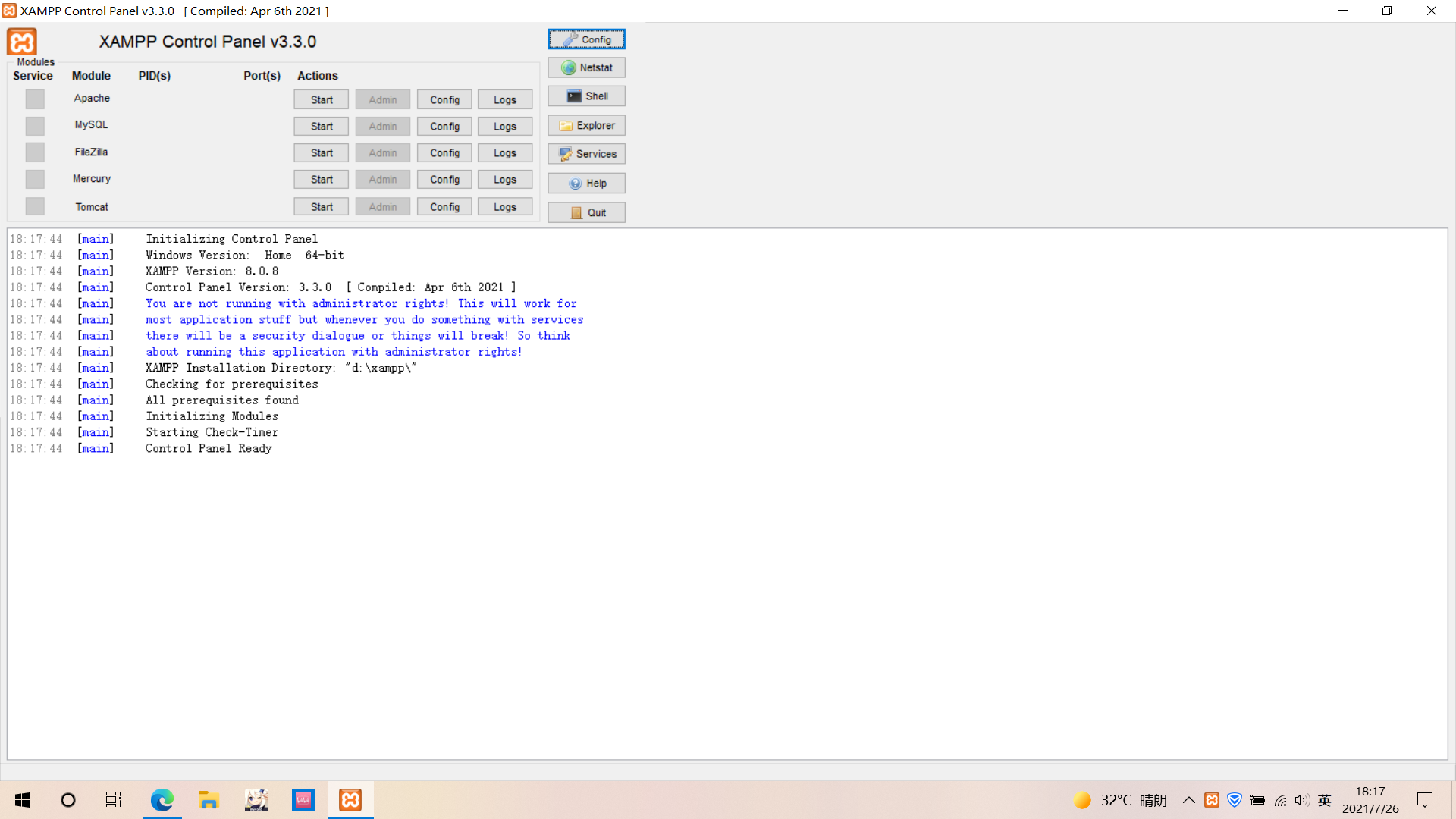1456x819 pixels.
Task: Open the Apache Config menu
Action: (x=444, y=99)
